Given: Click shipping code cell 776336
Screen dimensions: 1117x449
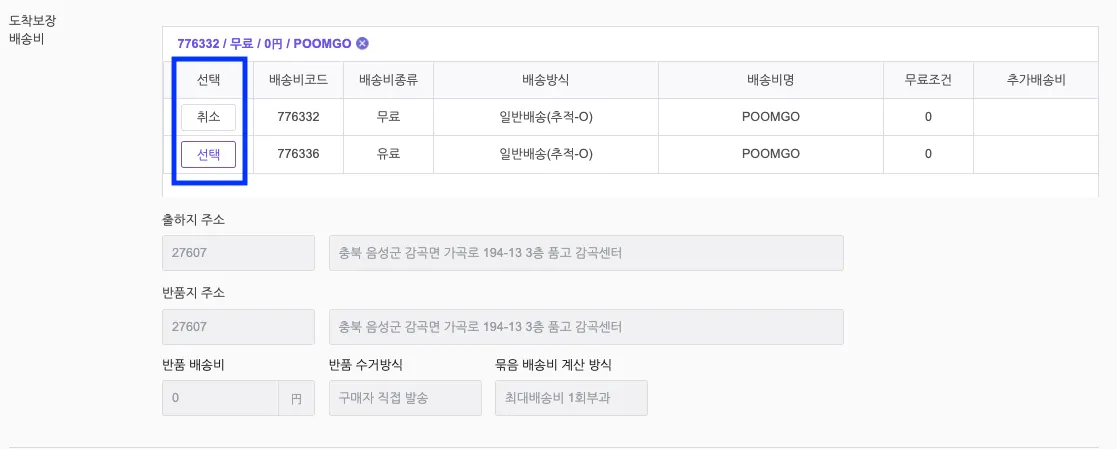Looking at the screenshot, I should pos(298,154).
